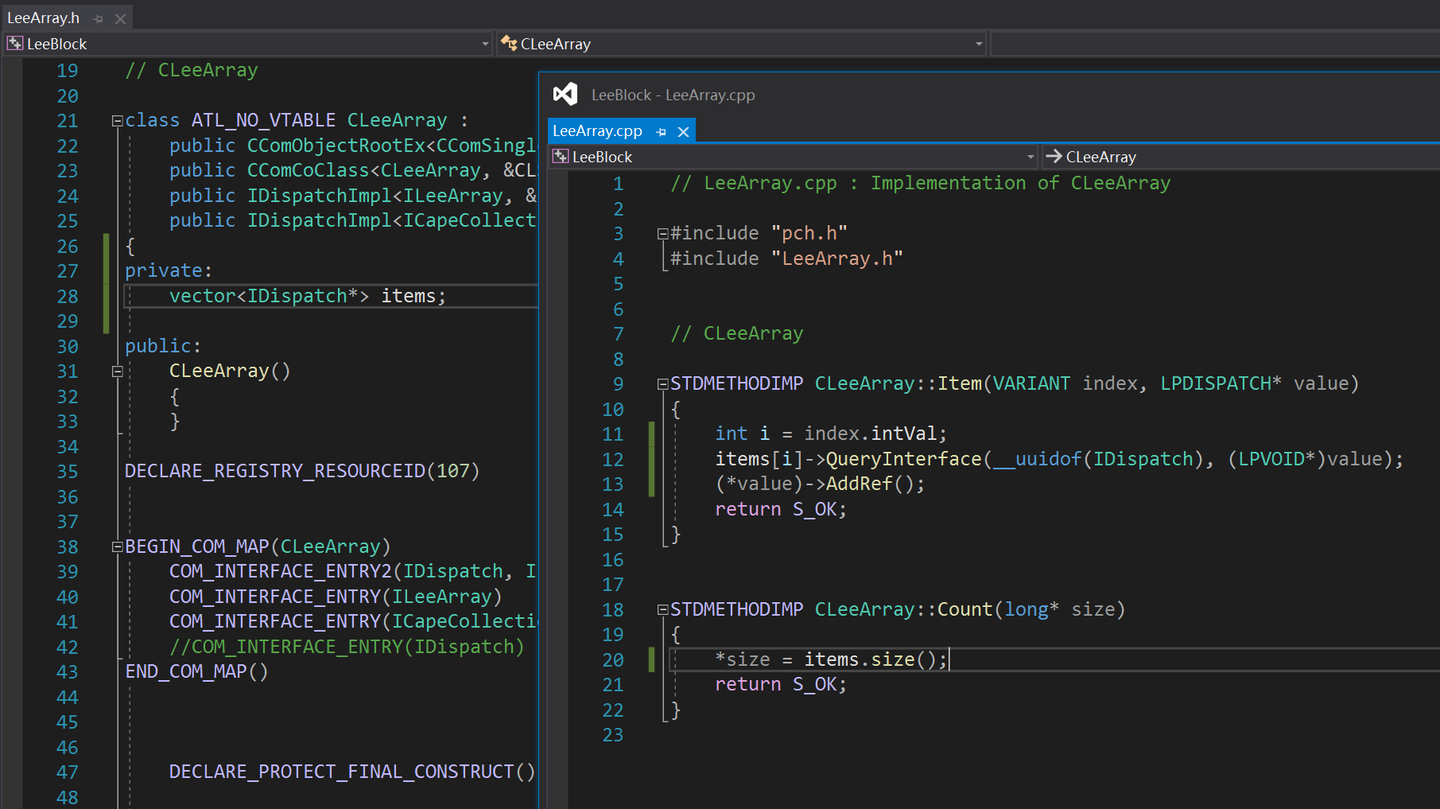This screenshot has height=809, width=1440.
Task: Close the LeeArray.h tab
Action: tap(120, 19)
